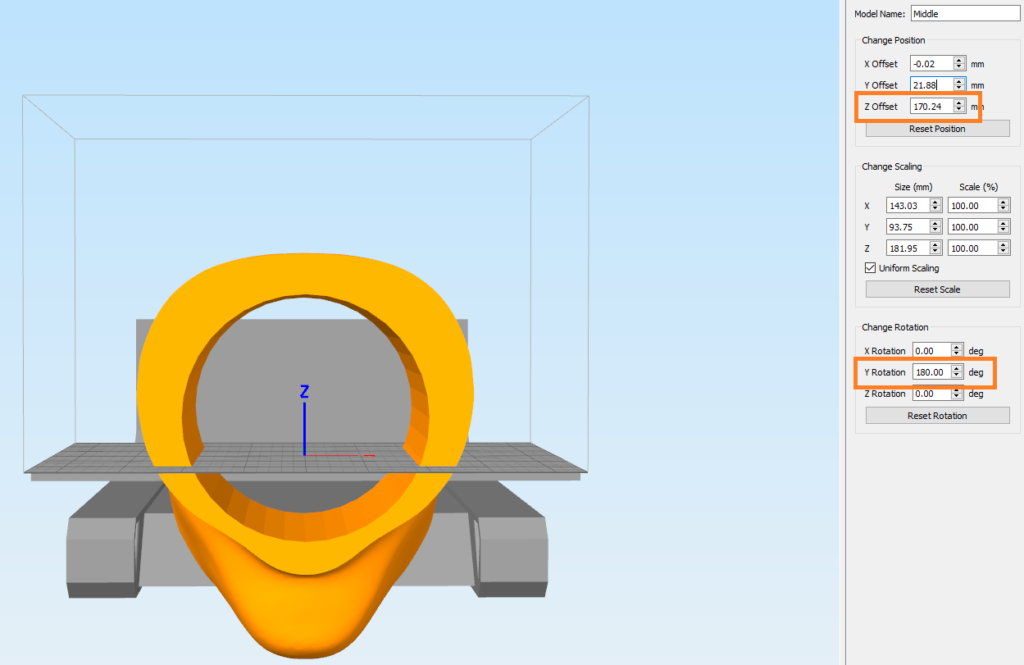The height and width of the screenshot is (665, 1024).
Task: Increase Z Scale percent with up arrow
Action: coord(1004,245)
